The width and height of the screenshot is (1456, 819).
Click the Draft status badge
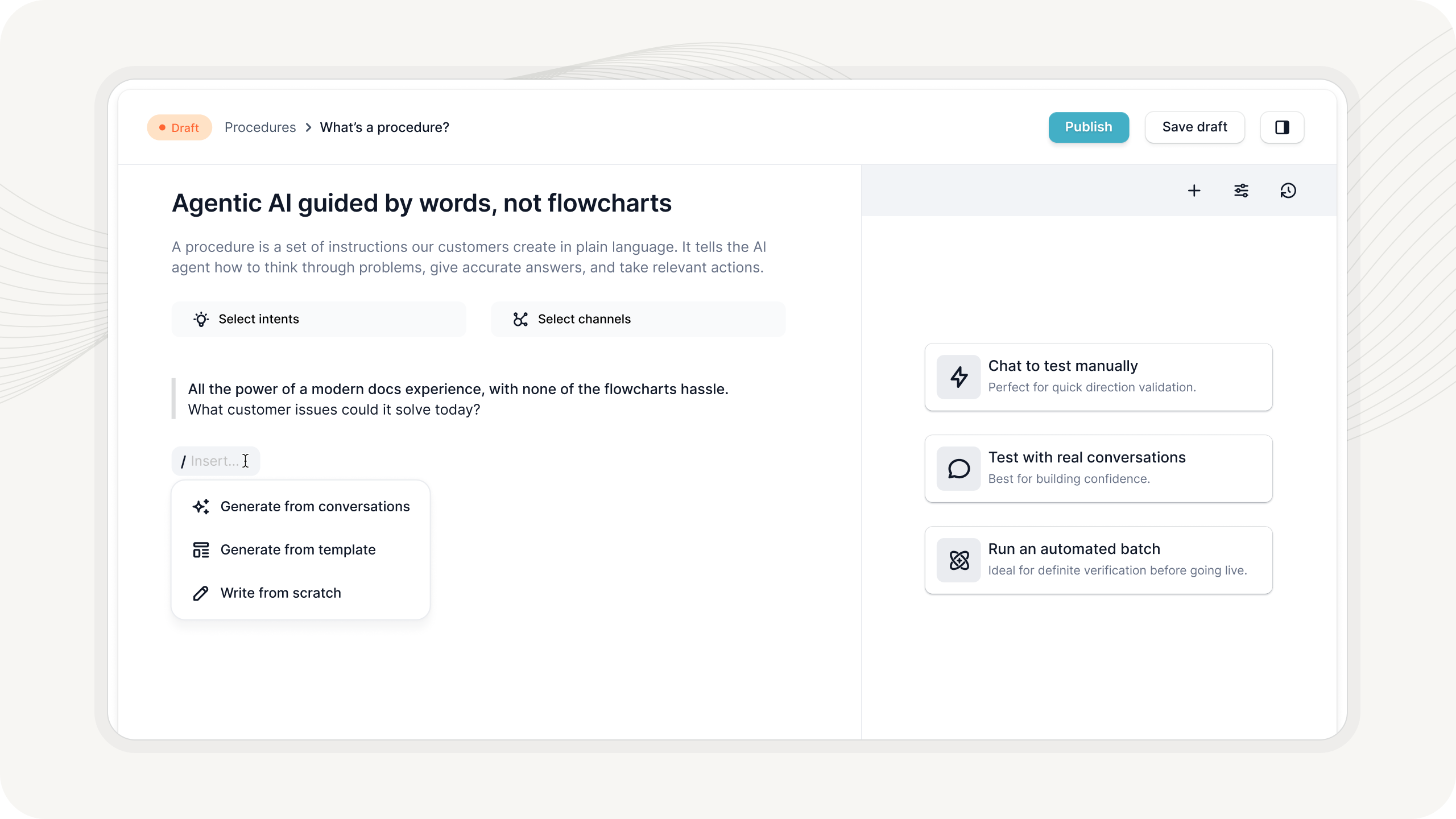179,127
